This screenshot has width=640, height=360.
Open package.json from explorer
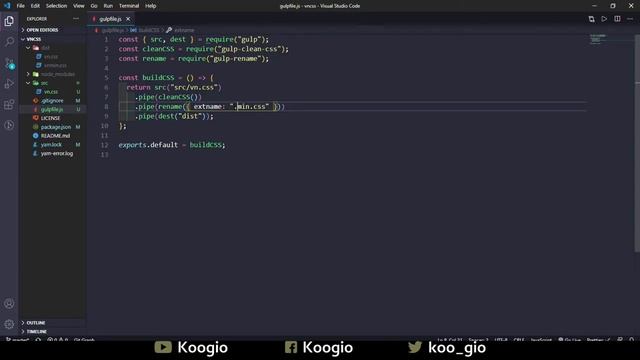56,127
